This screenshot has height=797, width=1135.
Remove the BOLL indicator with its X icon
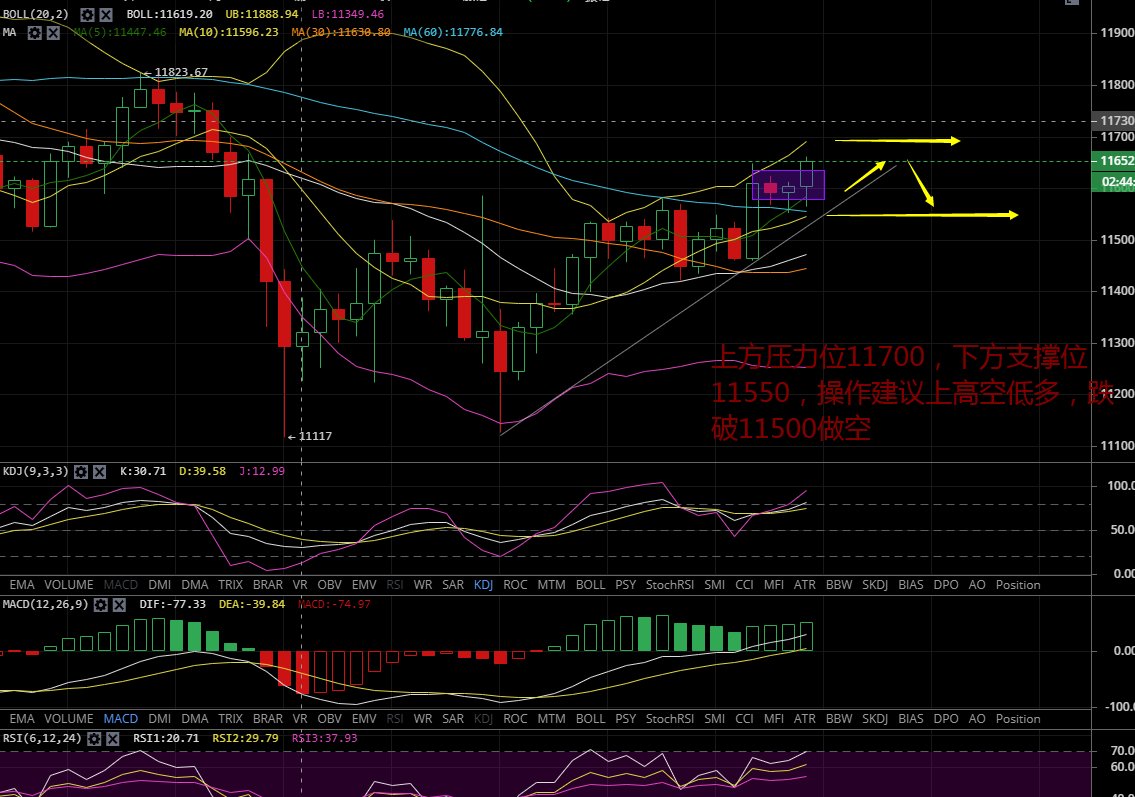(x=106, y=15)
